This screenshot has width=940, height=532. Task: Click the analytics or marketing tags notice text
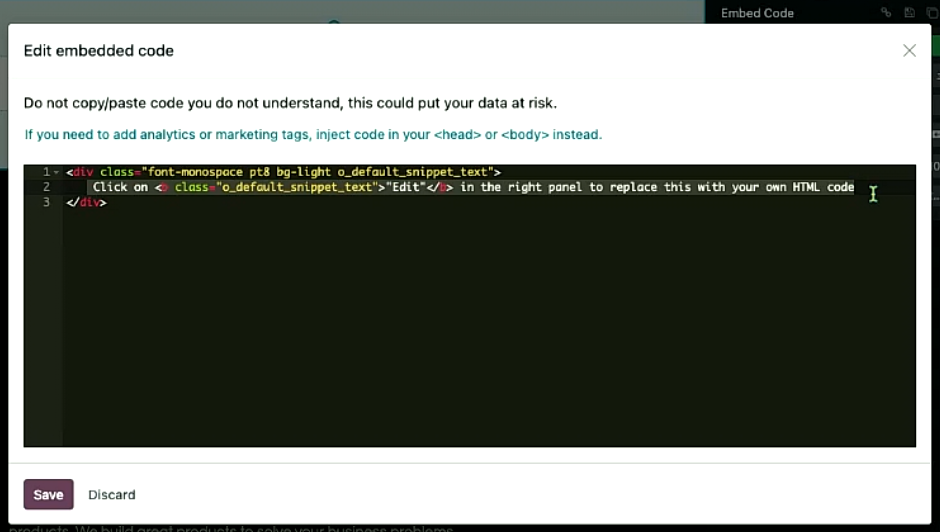(x=313, y=134)
